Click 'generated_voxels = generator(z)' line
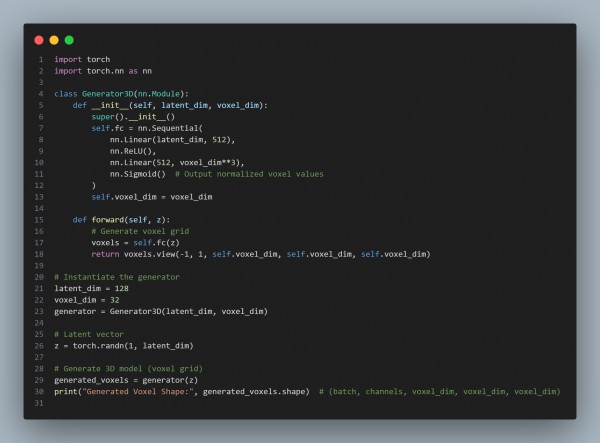This screenshot has height=443, width=600. tap(126, 380)
